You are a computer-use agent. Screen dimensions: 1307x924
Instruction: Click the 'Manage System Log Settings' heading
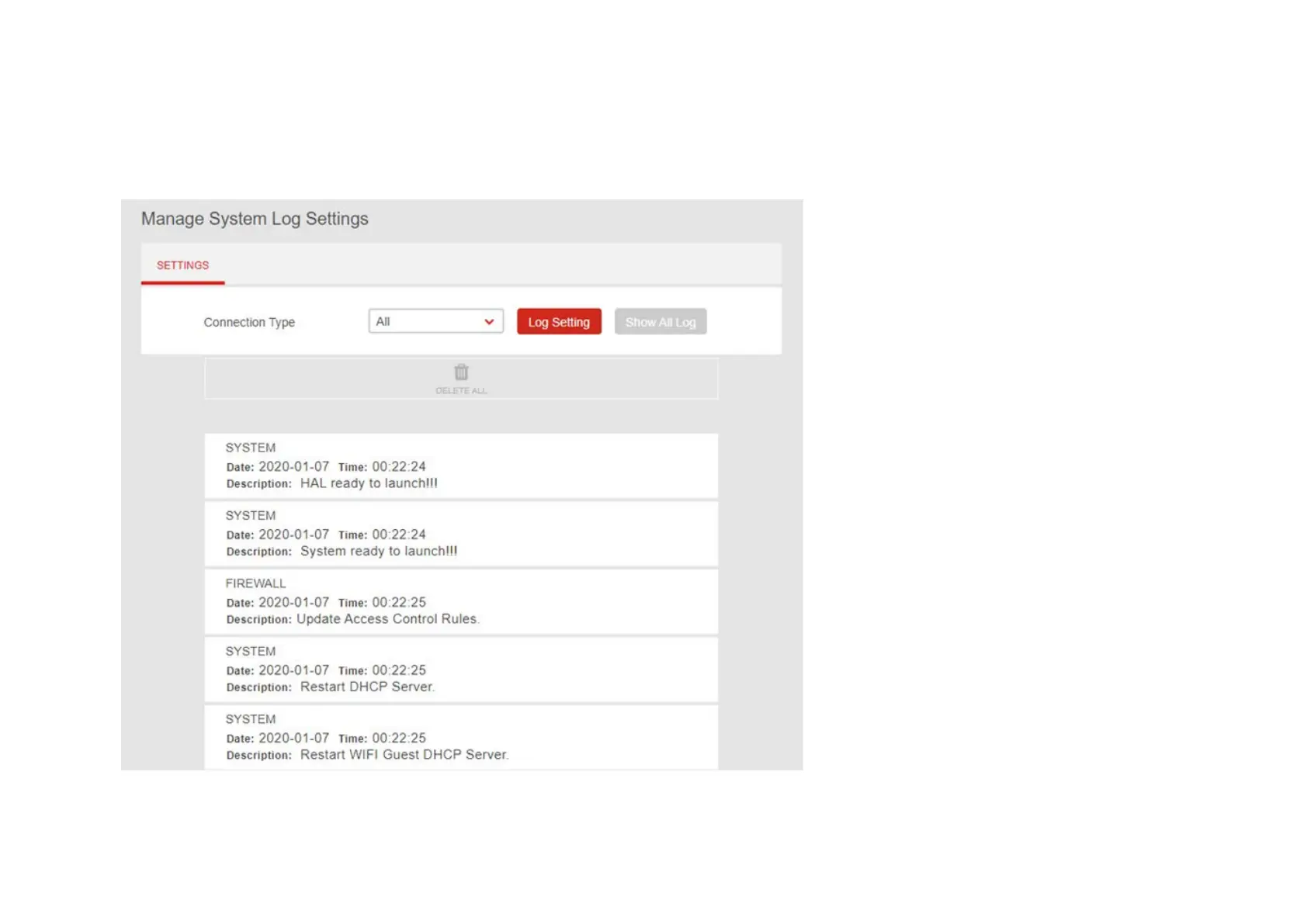coord(255,219)
